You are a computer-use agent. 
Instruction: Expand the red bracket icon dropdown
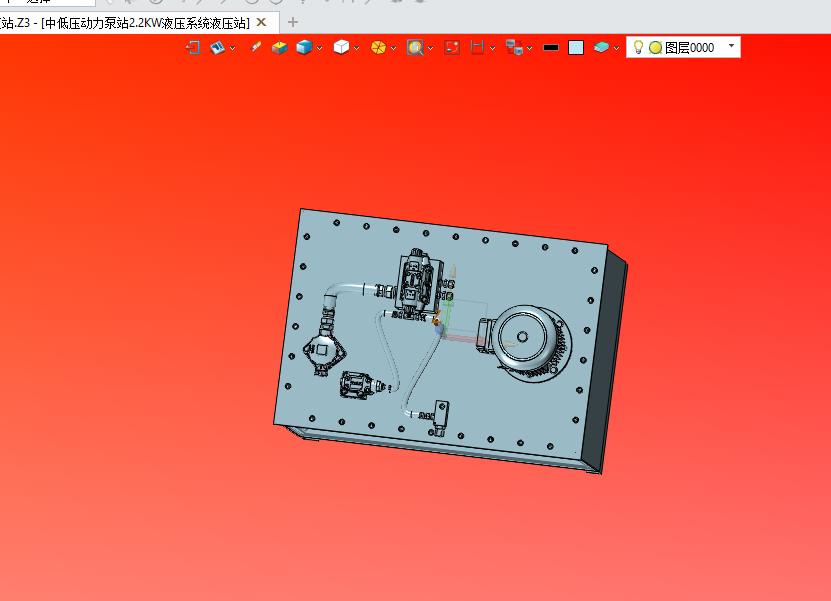(492, 48)
